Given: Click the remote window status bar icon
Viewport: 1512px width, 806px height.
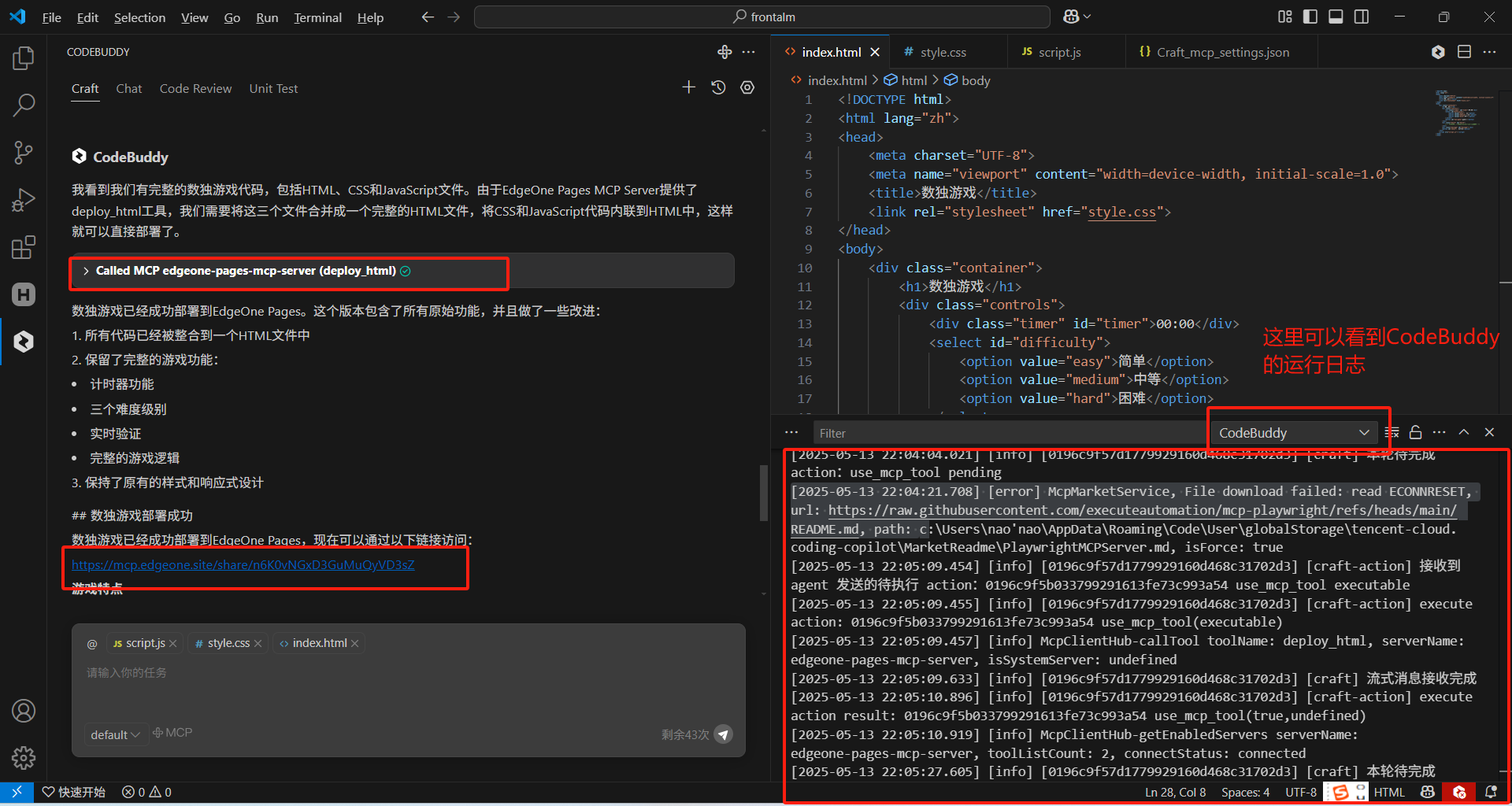Looking at the screenshot, I should (17, 792).
